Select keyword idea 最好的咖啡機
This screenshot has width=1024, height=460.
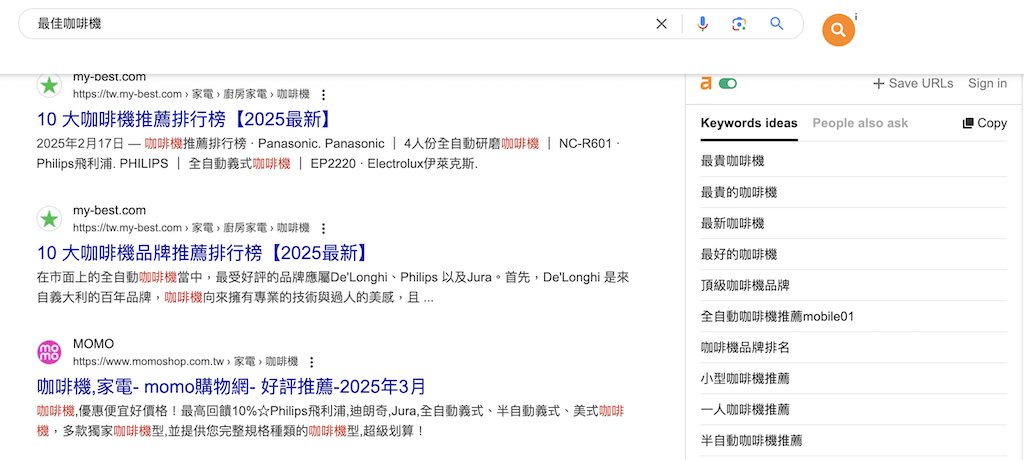click(x=854, y=254)
